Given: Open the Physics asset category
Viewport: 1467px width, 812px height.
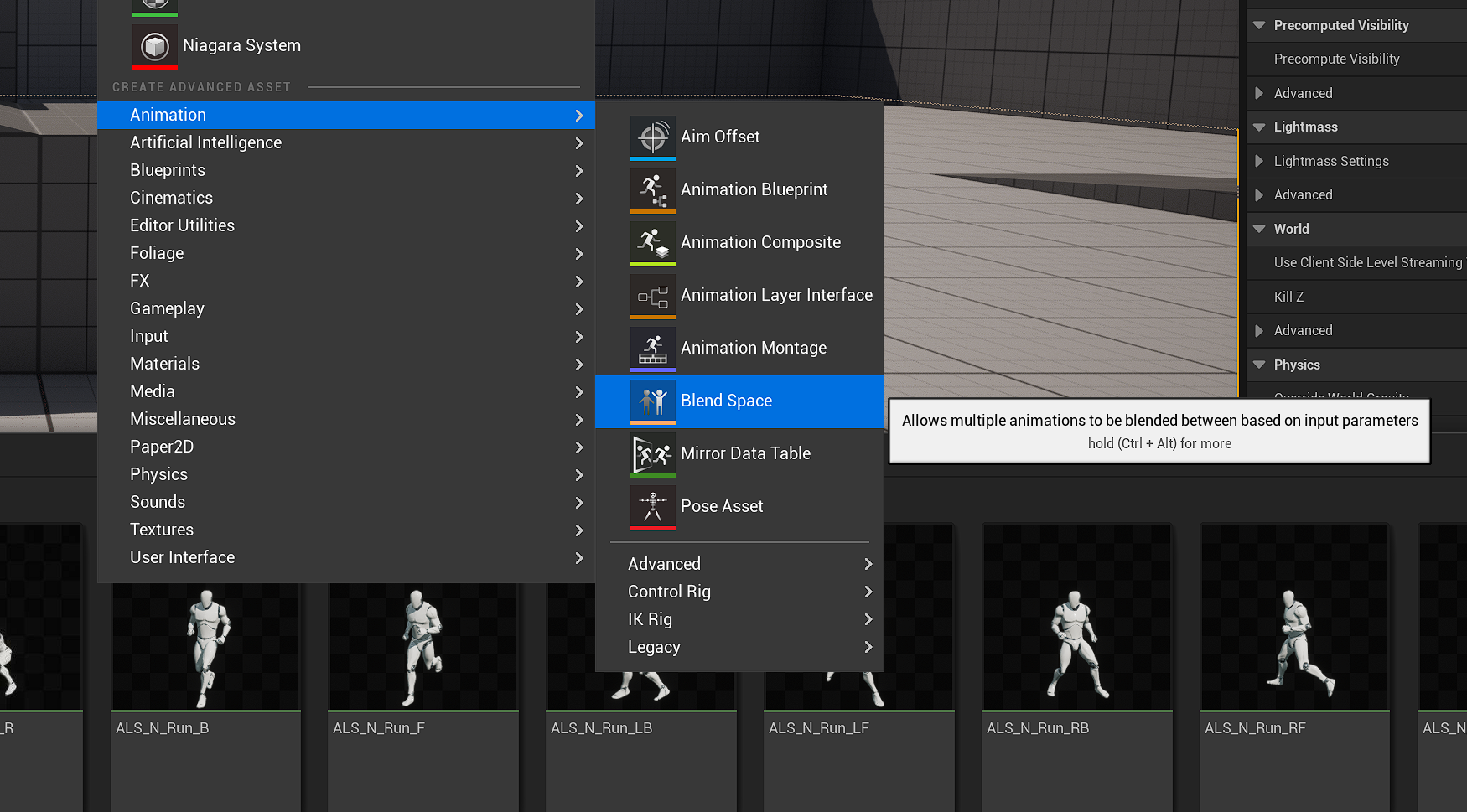Looking at the screenshot, I should (x=346, y=474).
